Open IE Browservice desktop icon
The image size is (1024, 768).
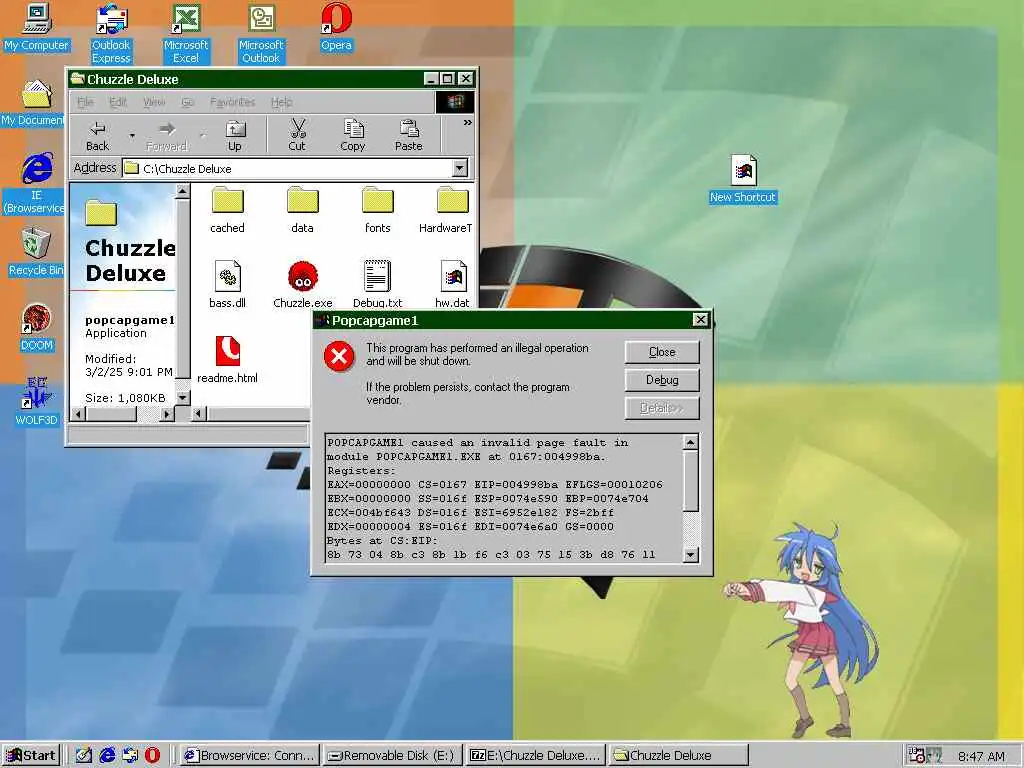[35, 184]
